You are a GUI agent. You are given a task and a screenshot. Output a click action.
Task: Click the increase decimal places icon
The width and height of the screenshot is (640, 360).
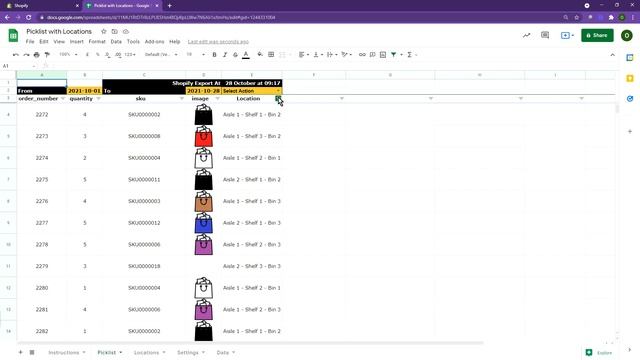[x=118, y=55]
